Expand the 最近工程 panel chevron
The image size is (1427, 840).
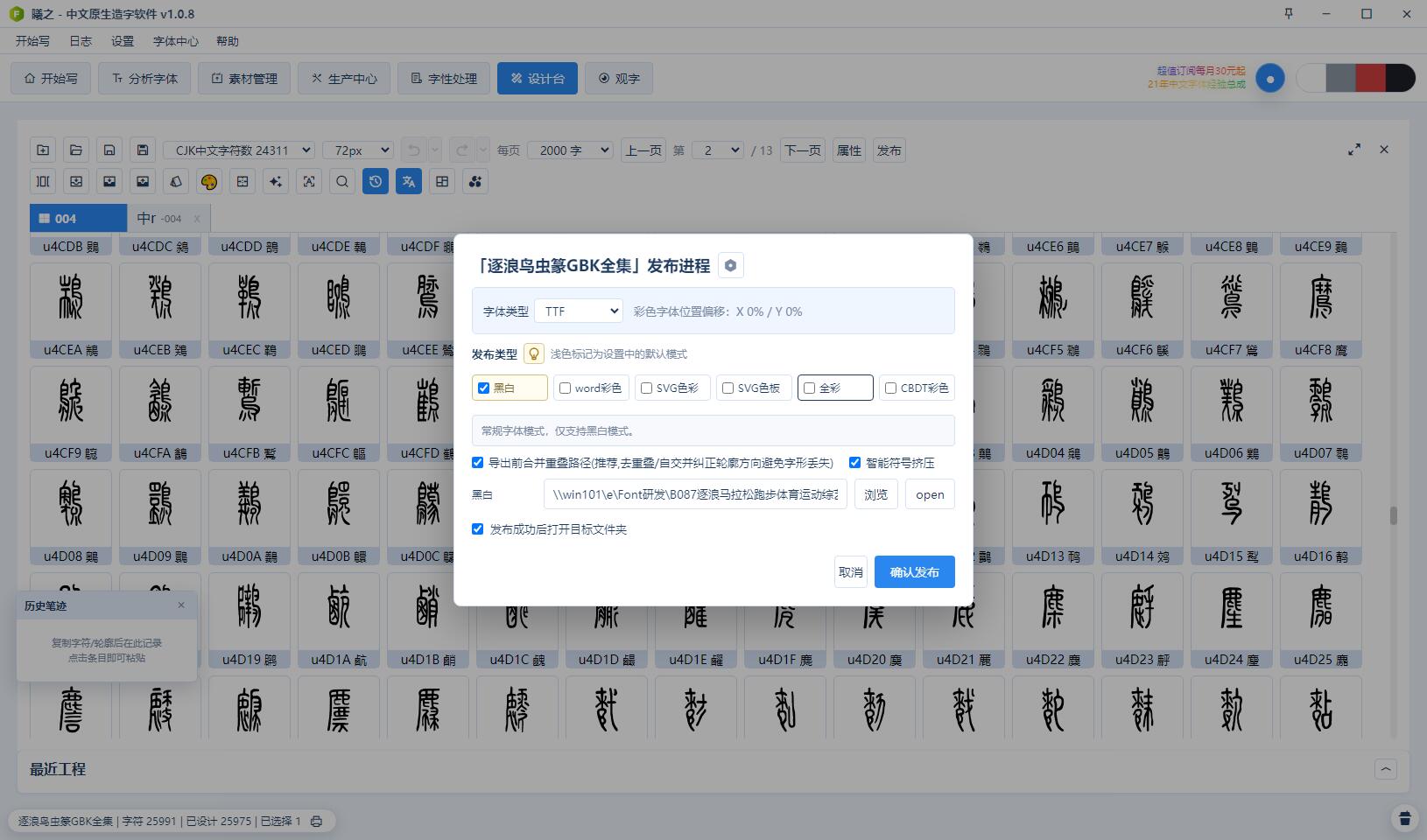1385,769
